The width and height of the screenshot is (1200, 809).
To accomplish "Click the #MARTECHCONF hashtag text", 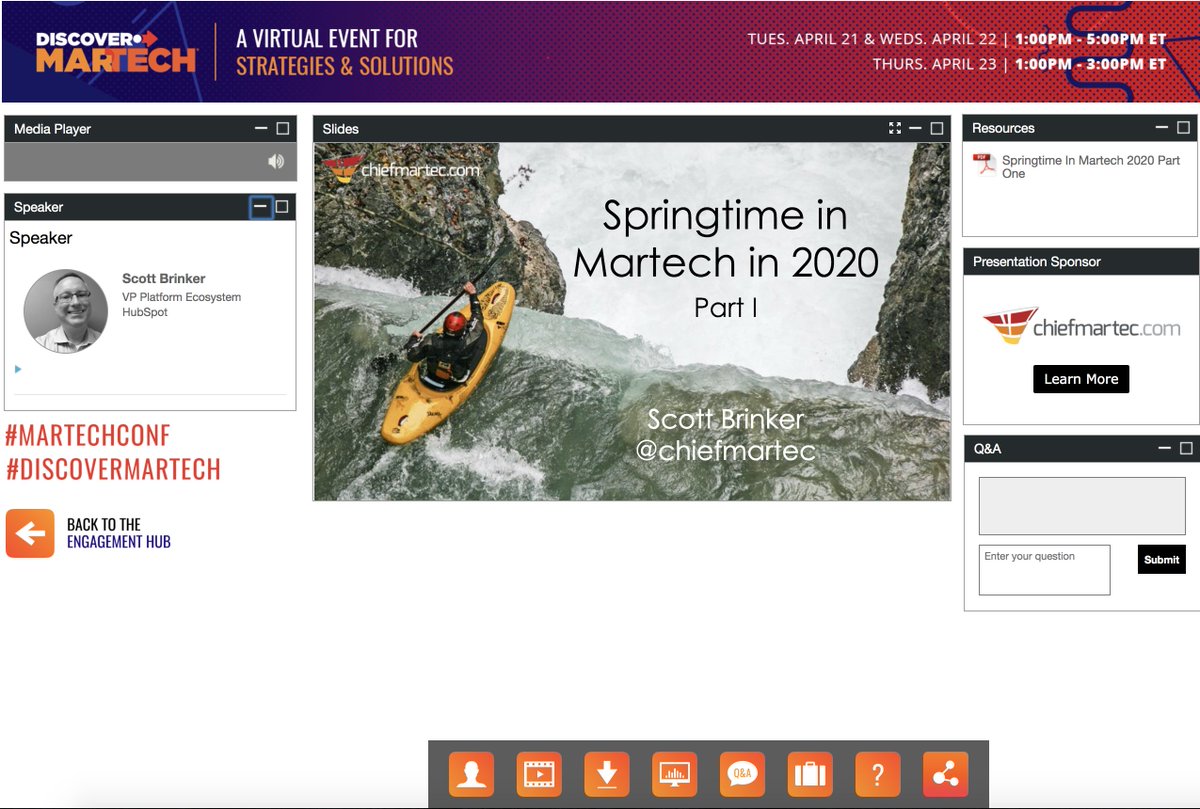I will [88, 436].
